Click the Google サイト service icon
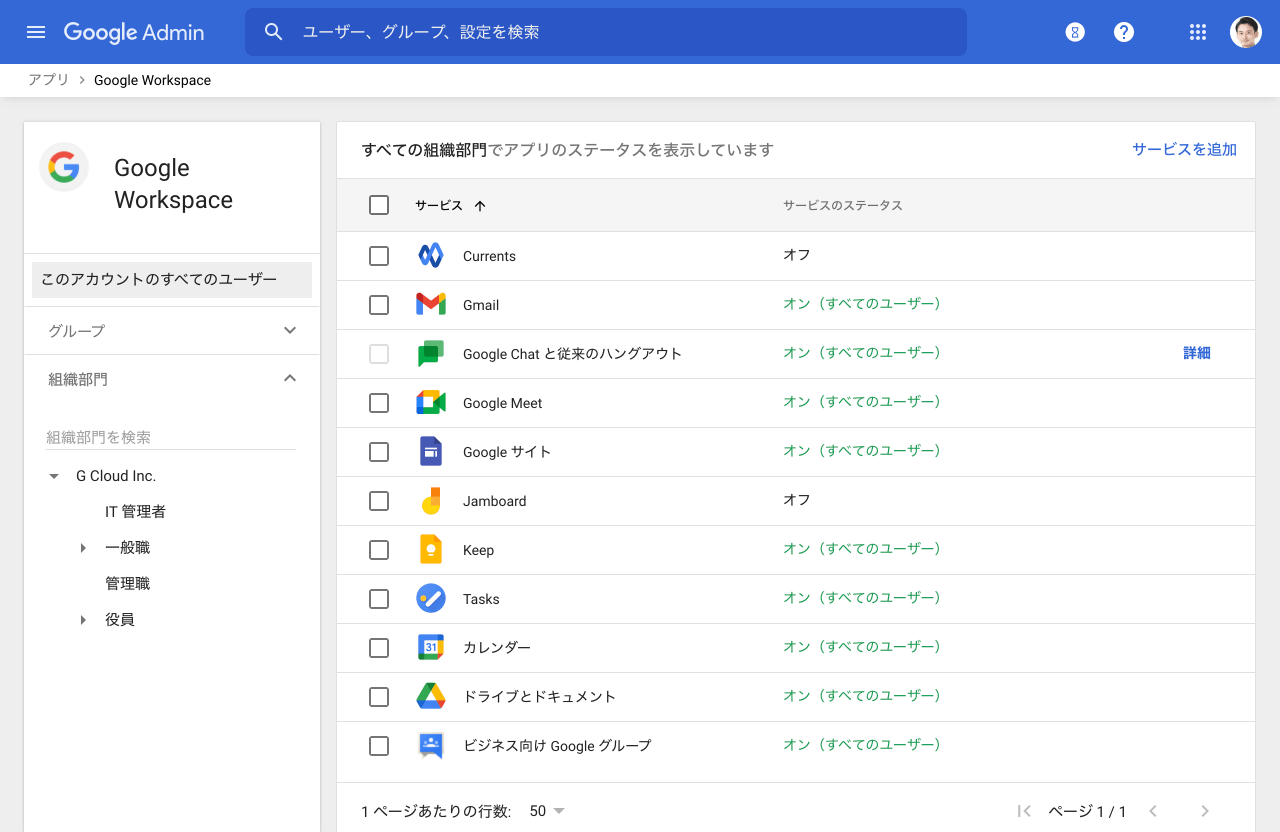Viewport: 1280px width, 832px height. (x=431, y=452)
